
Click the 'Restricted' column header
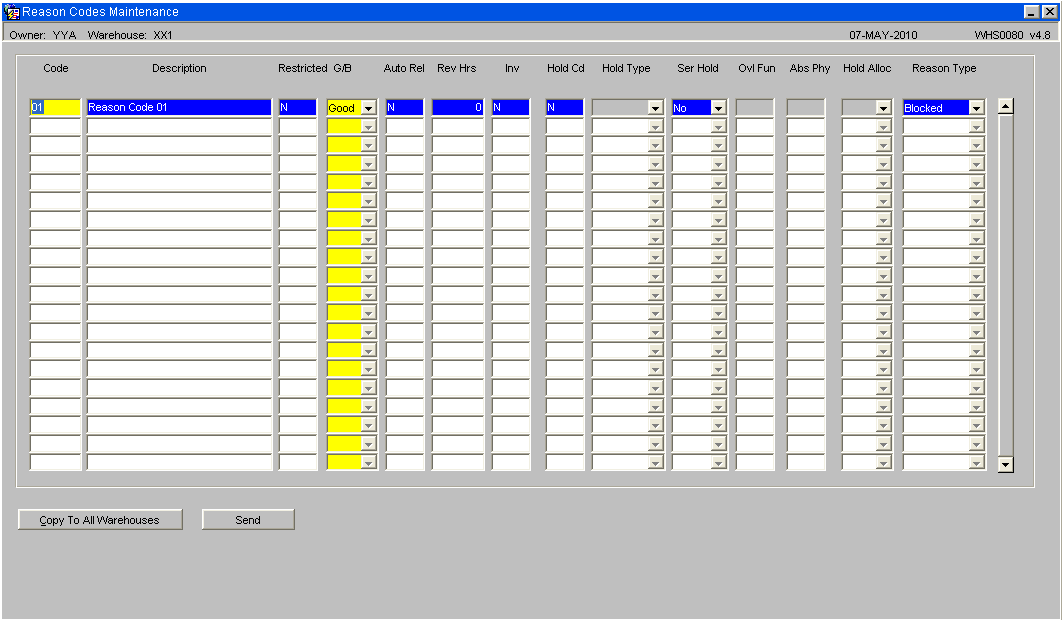pos(303,68)
